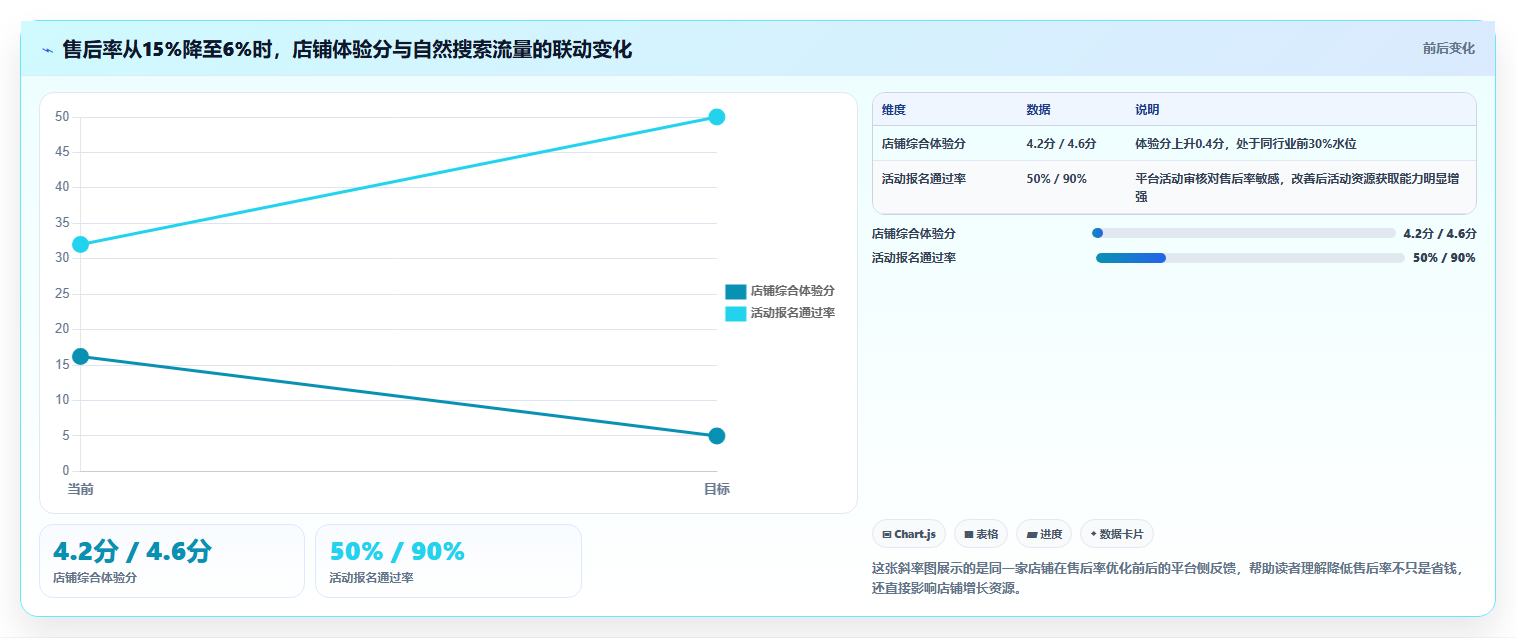The image size is (1516, 638).
Task: Click 活动报名通过率 label under the stat card
Action: [371, 578]
